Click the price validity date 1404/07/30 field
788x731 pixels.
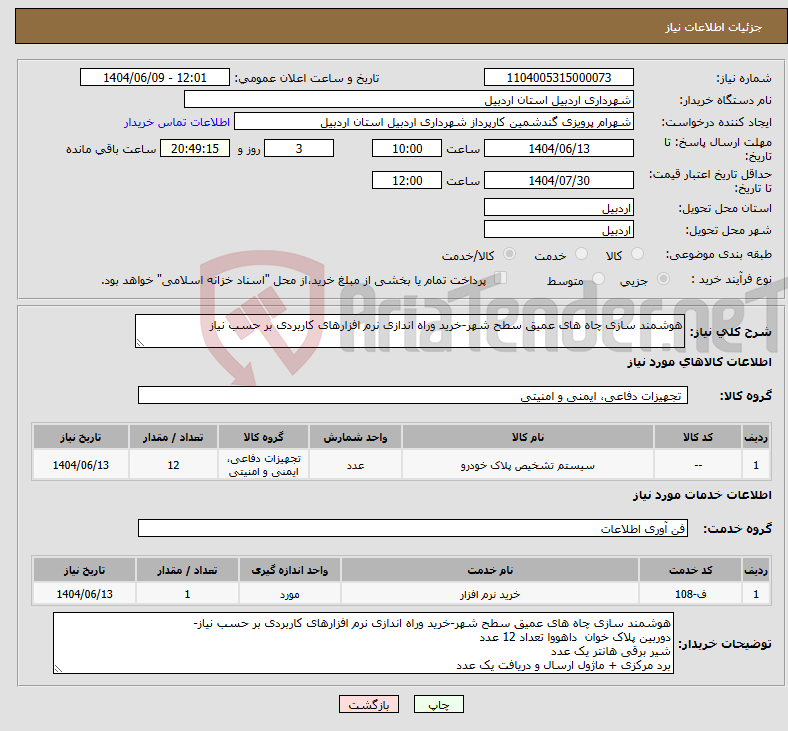coord(558,180)
